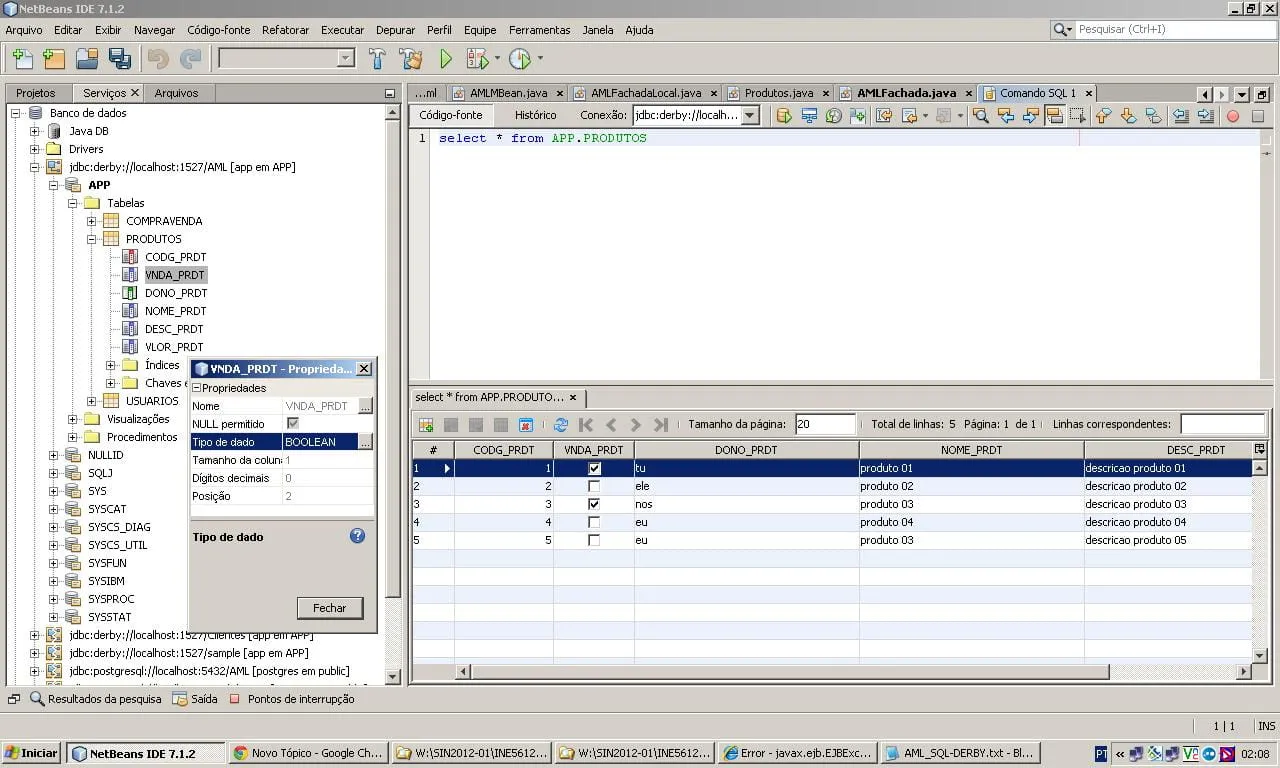Uncheck VNDA_PRDT checkbox for produto 03 row 3
1280x768 pixels.
[594, 504]
